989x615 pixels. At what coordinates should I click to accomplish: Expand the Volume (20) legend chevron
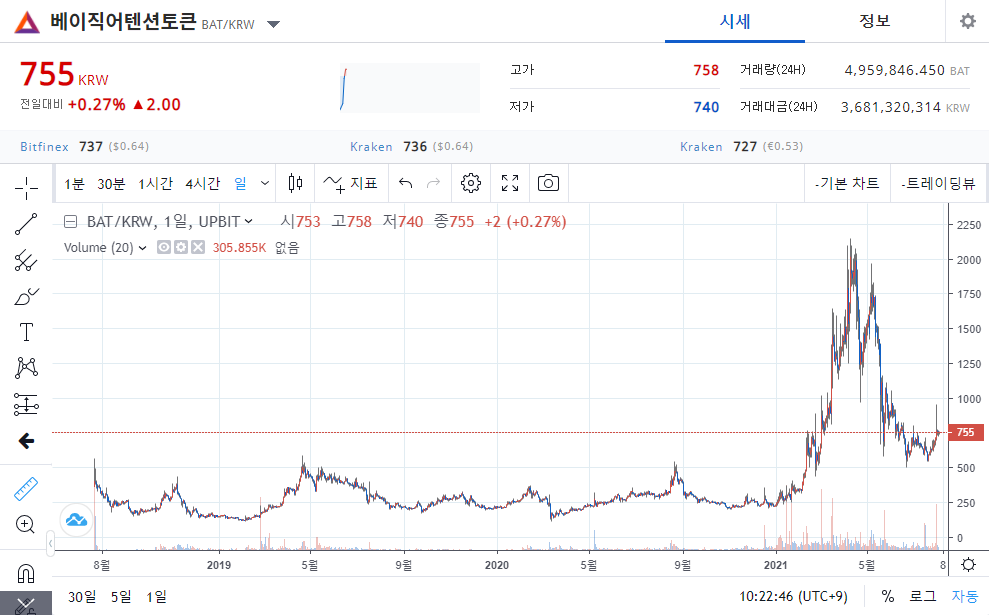pyautogui.click(x=143, y=248)
